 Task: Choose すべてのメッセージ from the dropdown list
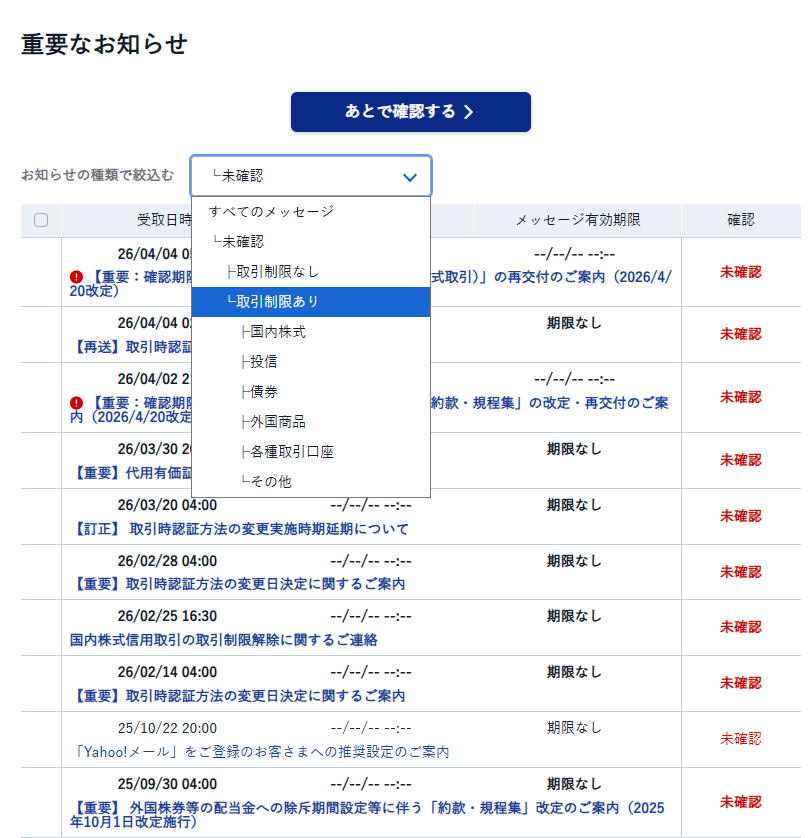pos(311,212)
